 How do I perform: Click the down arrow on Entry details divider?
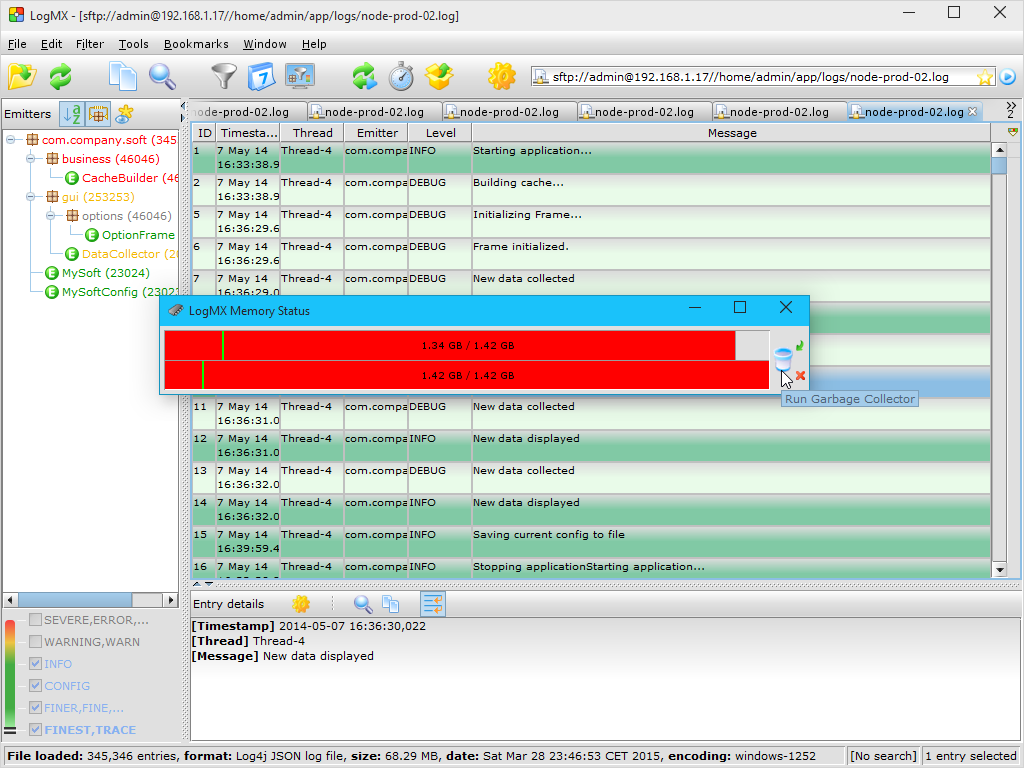click(x=209, y=584)
